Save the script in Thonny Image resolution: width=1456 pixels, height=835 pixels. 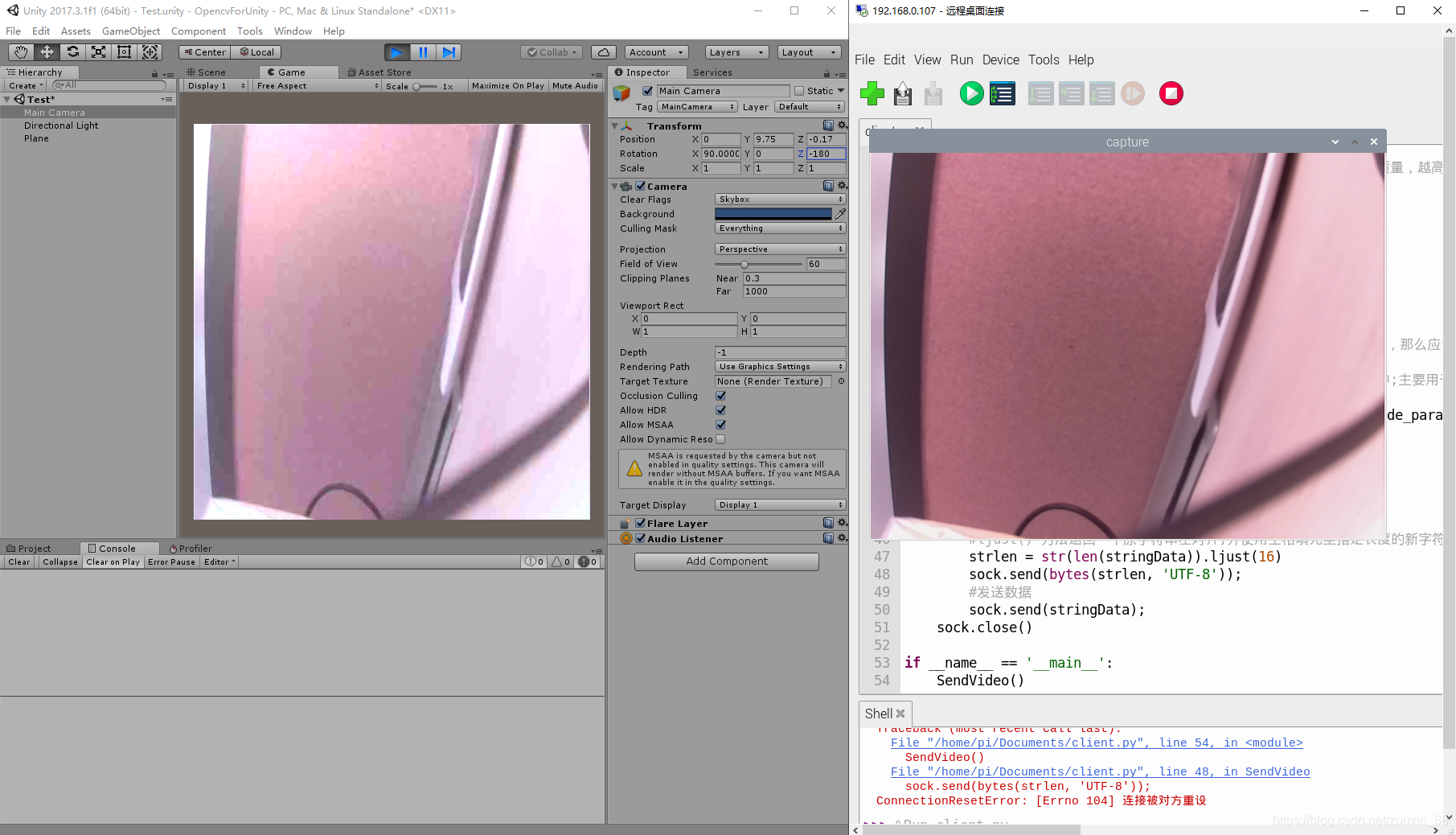click(x=932, y=93)
